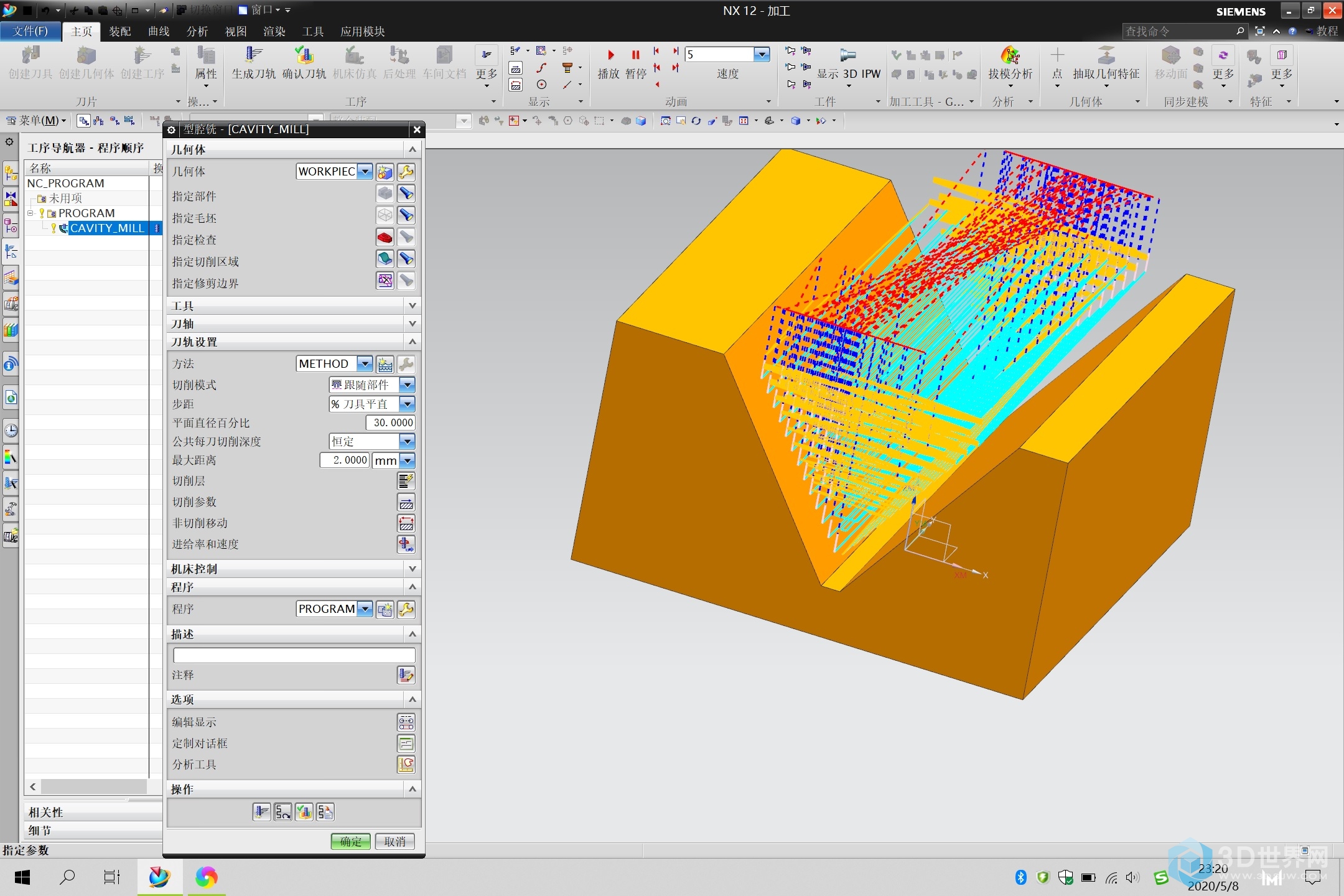Viewport: 1344px width, 896px height.
Task: Click Specify Part (指定部件) flashlight display icon
Action: point(406,194)
